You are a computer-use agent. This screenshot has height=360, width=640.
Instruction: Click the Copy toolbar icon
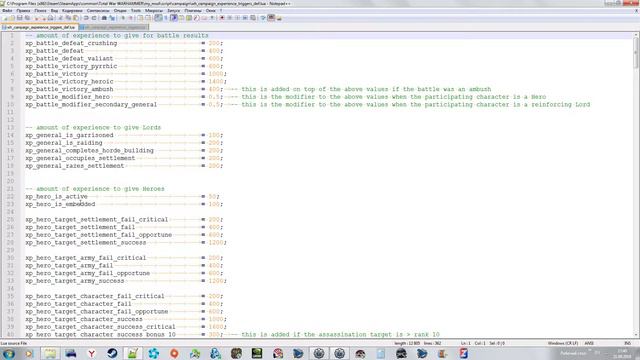tap(68, 18)
